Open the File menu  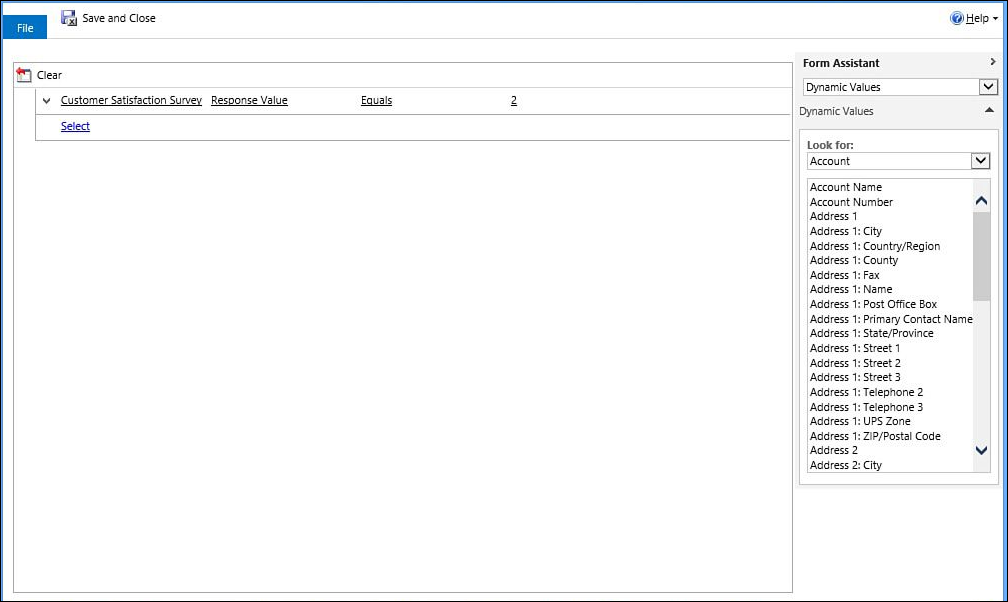(x=24, y=28)
